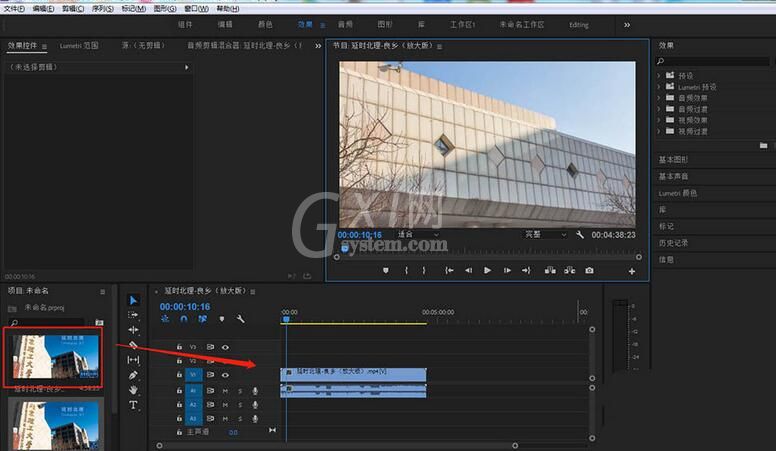Viewport: 776px width, 451px height.
Task: Open the 窗口(W) menu
Action: tap(196, 8)
